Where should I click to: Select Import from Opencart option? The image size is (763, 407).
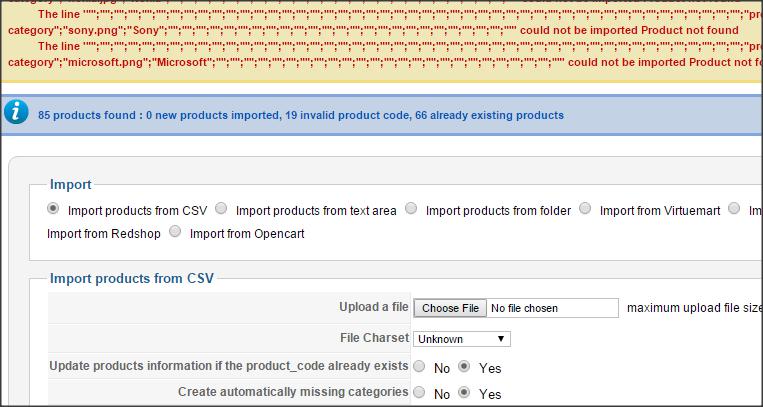pyautogui.click(x=175, y=232)
